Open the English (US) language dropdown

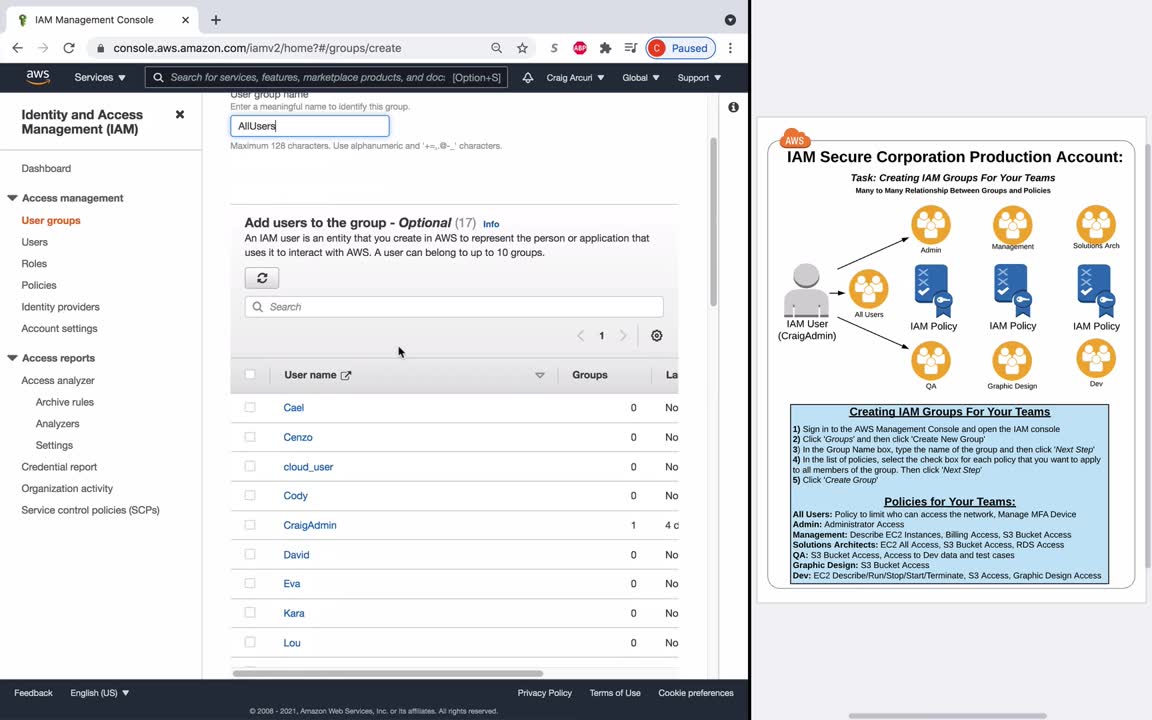click(100, 693)
